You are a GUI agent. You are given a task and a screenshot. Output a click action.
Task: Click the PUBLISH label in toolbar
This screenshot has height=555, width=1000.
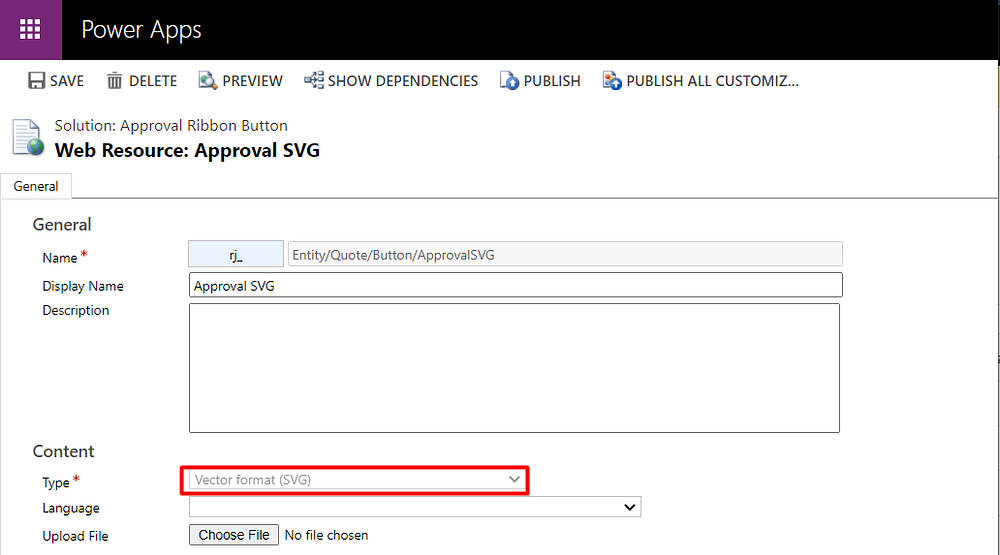pyautogui.click(x=552, y=81)
